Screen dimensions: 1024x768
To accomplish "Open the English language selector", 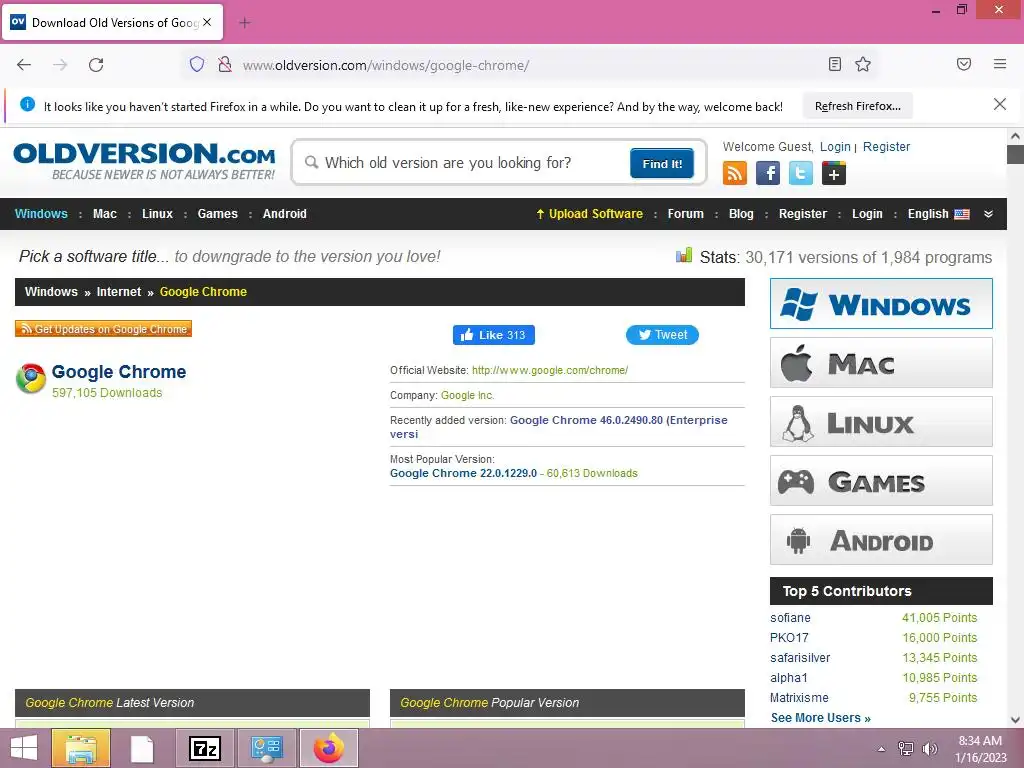I will click(x=938, y=214).
